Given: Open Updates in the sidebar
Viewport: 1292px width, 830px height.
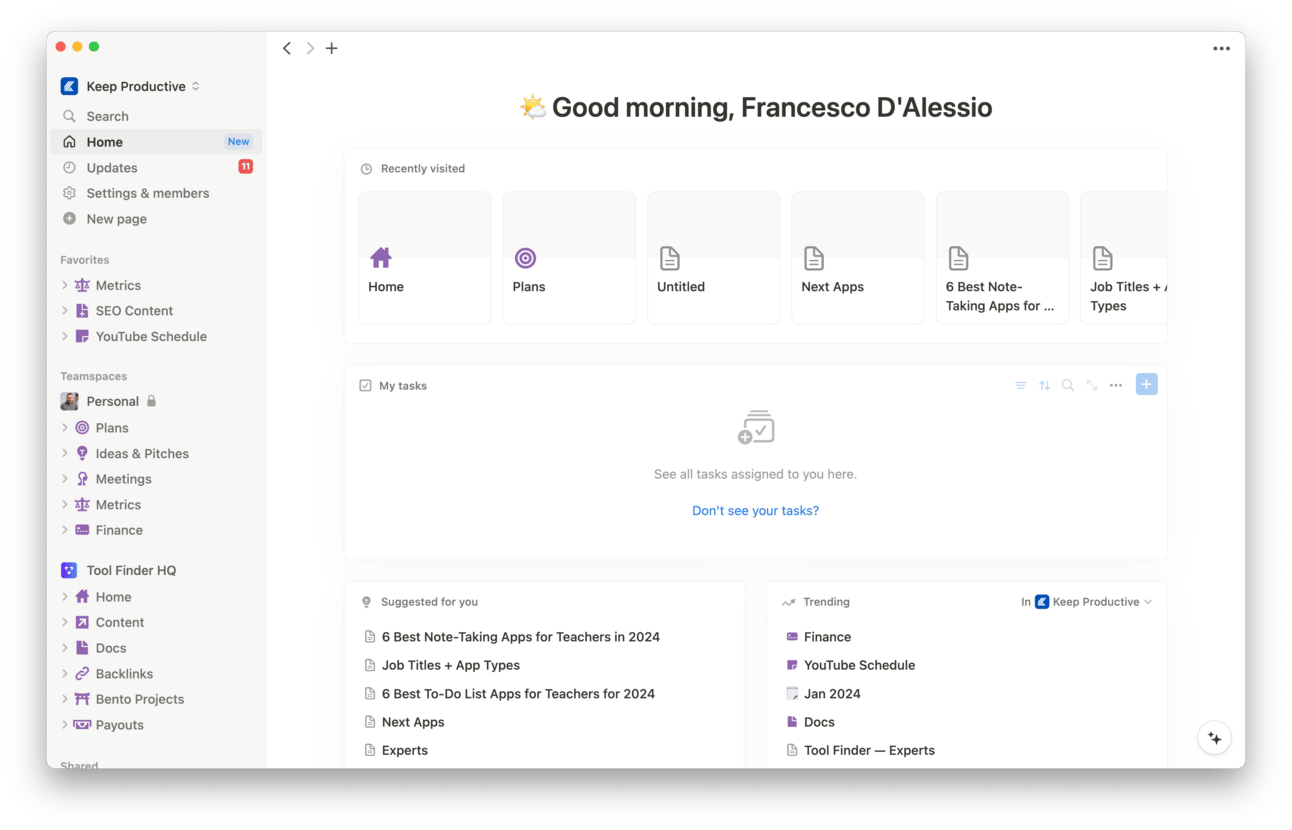Looking at the screenshot, I should [x=156, y=168].
